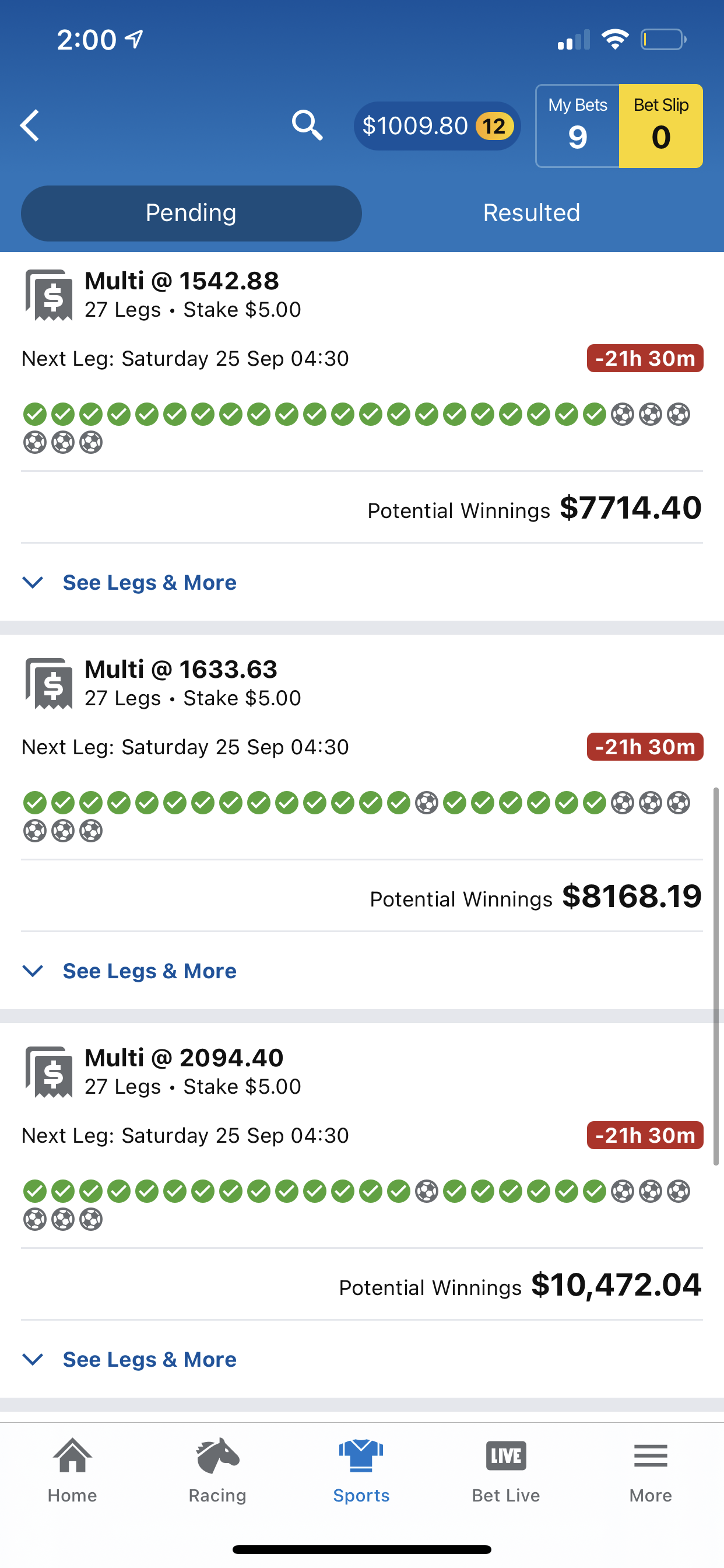Tap the pending fifteenth leg ball in Multi @ 1633.63
The image size is (724, 1568).
(x=427, y=803)
